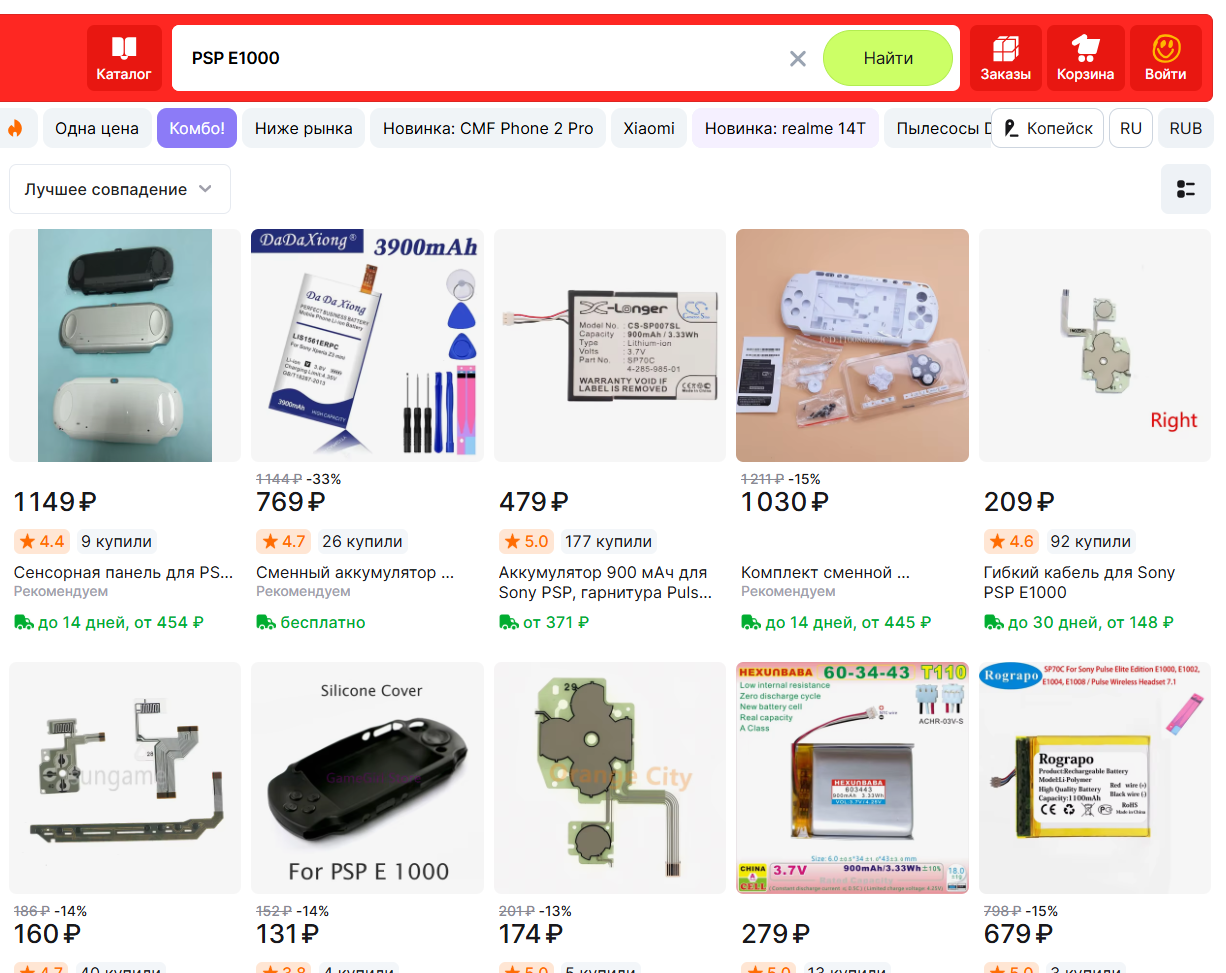1226x973 pixels.
Task: Open the RUB currency selector
Action: click(x=1186, y=128)
